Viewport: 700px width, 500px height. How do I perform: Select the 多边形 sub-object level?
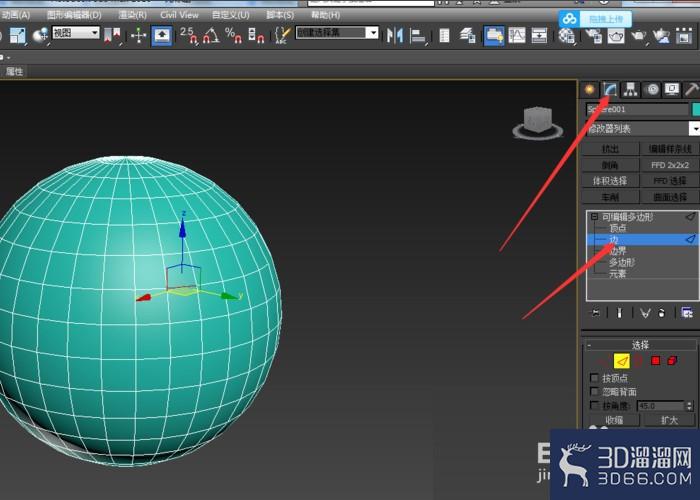[x=622, y=262]
